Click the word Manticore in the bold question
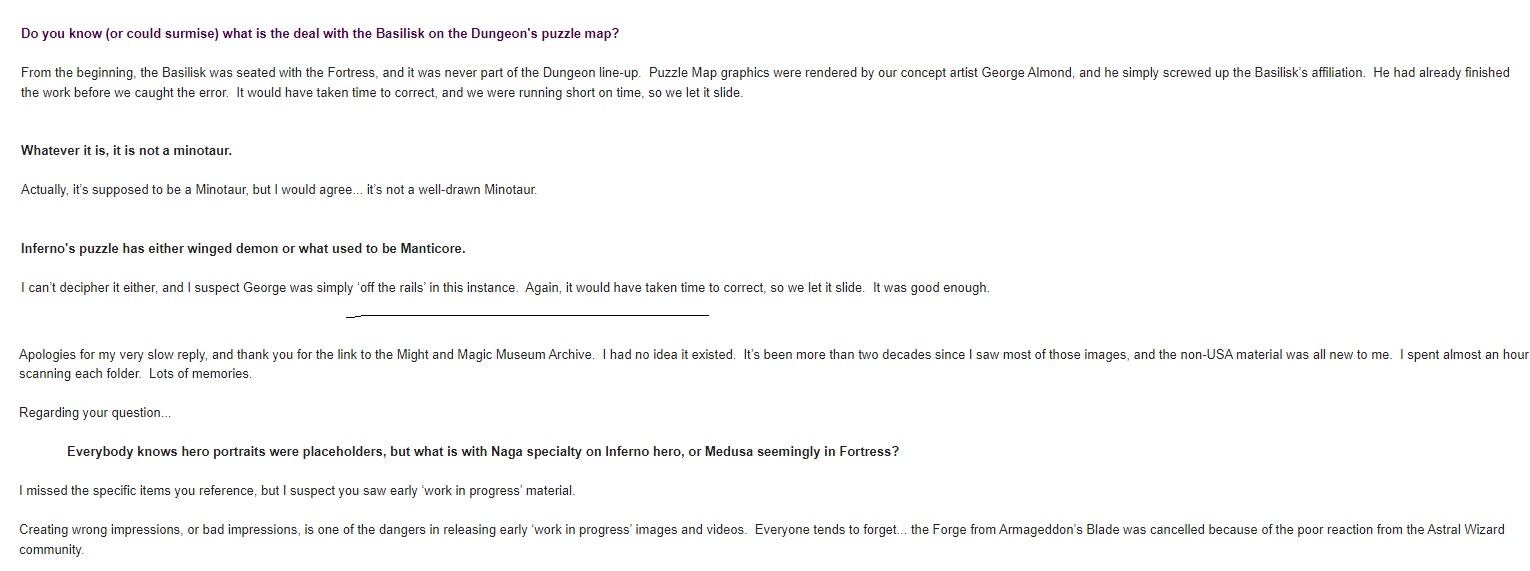 click(432, 248)
